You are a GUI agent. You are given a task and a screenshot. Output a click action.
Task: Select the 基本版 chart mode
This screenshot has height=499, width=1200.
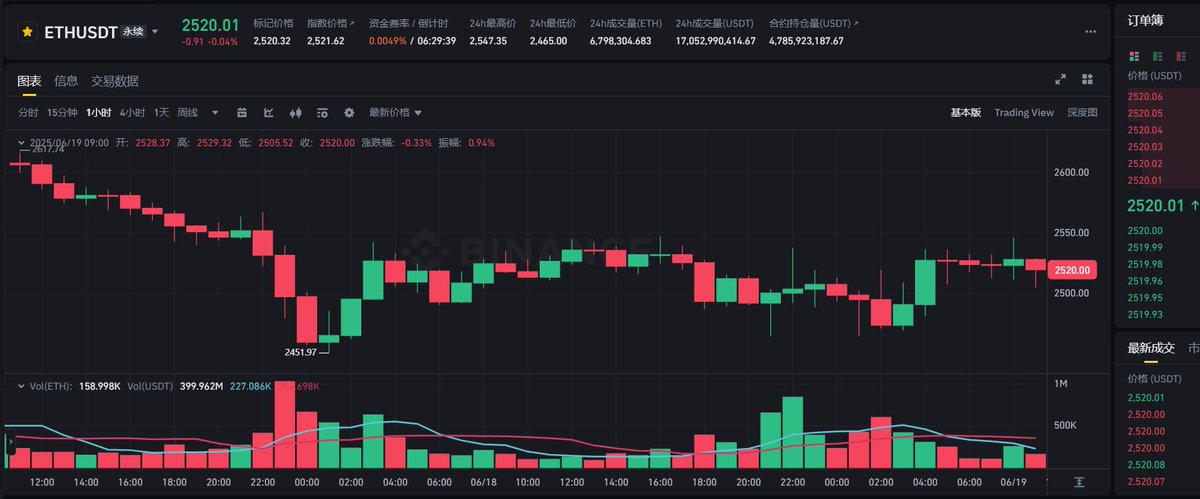pos(965,113)
